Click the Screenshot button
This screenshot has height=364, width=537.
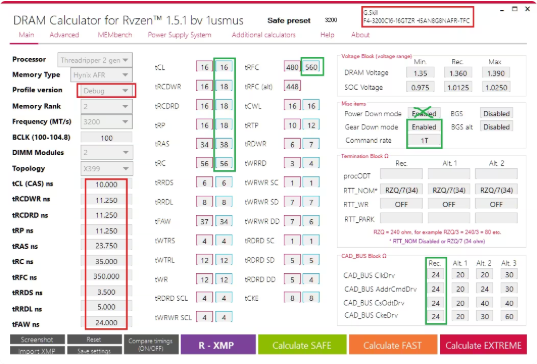pos(37,339)
